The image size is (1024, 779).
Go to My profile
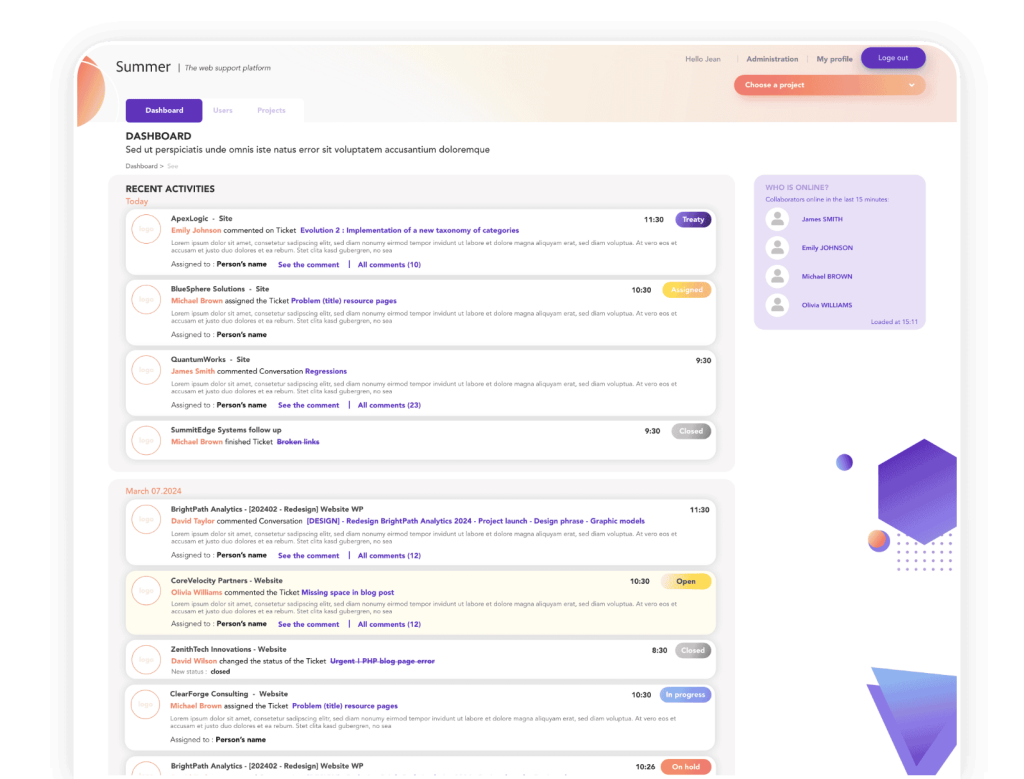(834, 59)
